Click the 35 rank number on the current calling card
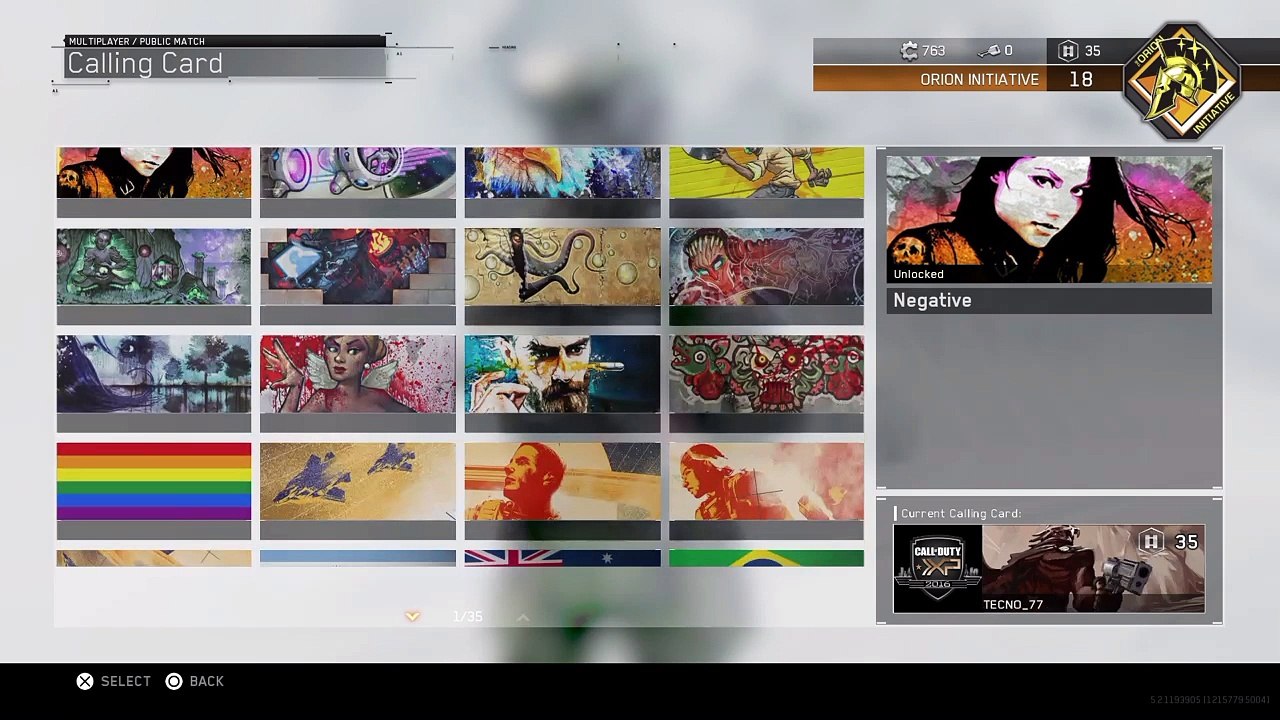The image size is (1280, 720). click(x=1186, y=542)
